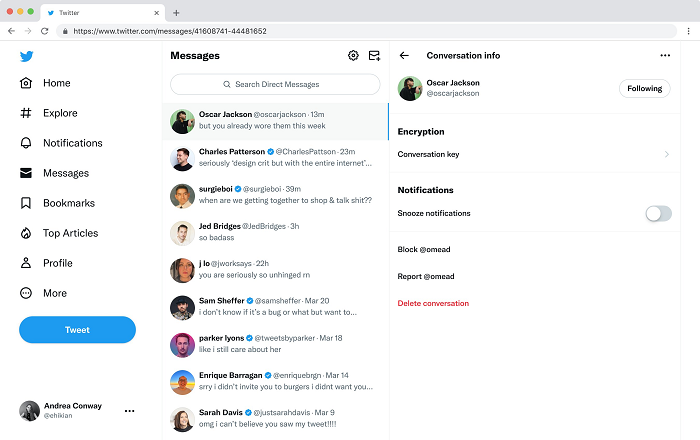
Task: Compose a new message icon
Action: tap(374, 56)
